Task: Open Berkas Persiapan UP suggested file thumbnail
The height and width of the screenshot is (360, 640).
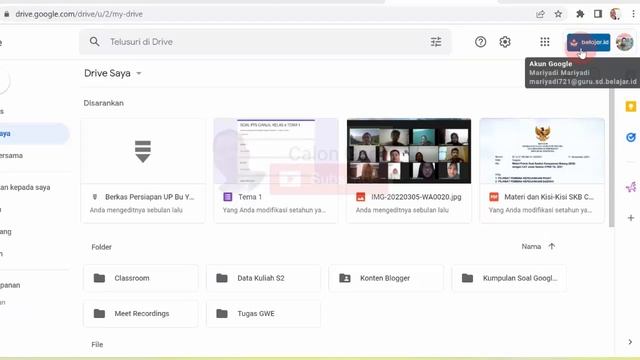Action: (143, 151)
